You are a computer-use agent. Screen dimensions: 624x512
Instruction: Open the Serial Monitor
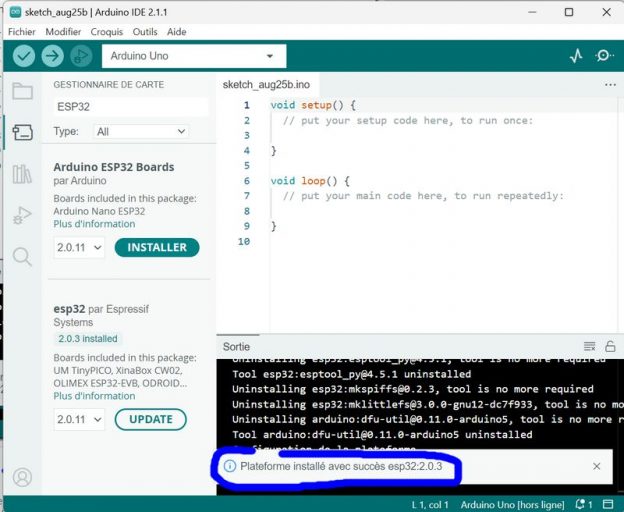[604, 56]
